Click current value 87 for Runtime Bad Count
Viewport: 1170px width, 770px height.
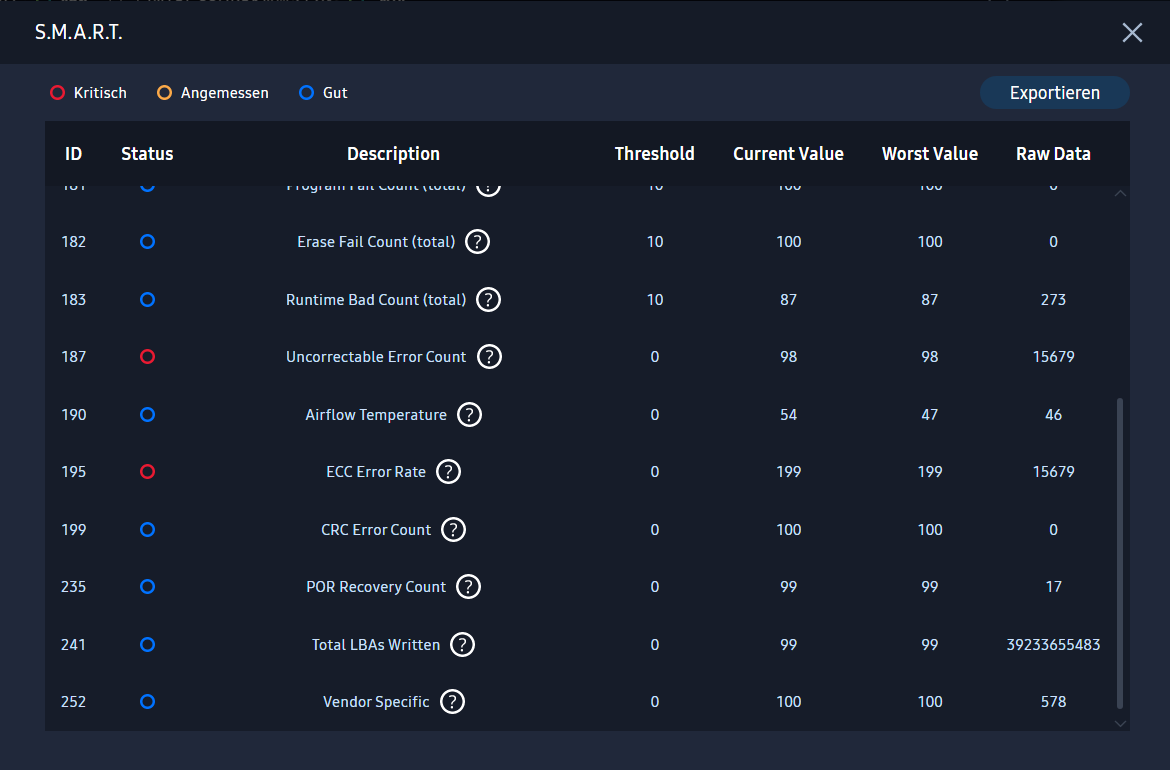click(x=789, y=300)
